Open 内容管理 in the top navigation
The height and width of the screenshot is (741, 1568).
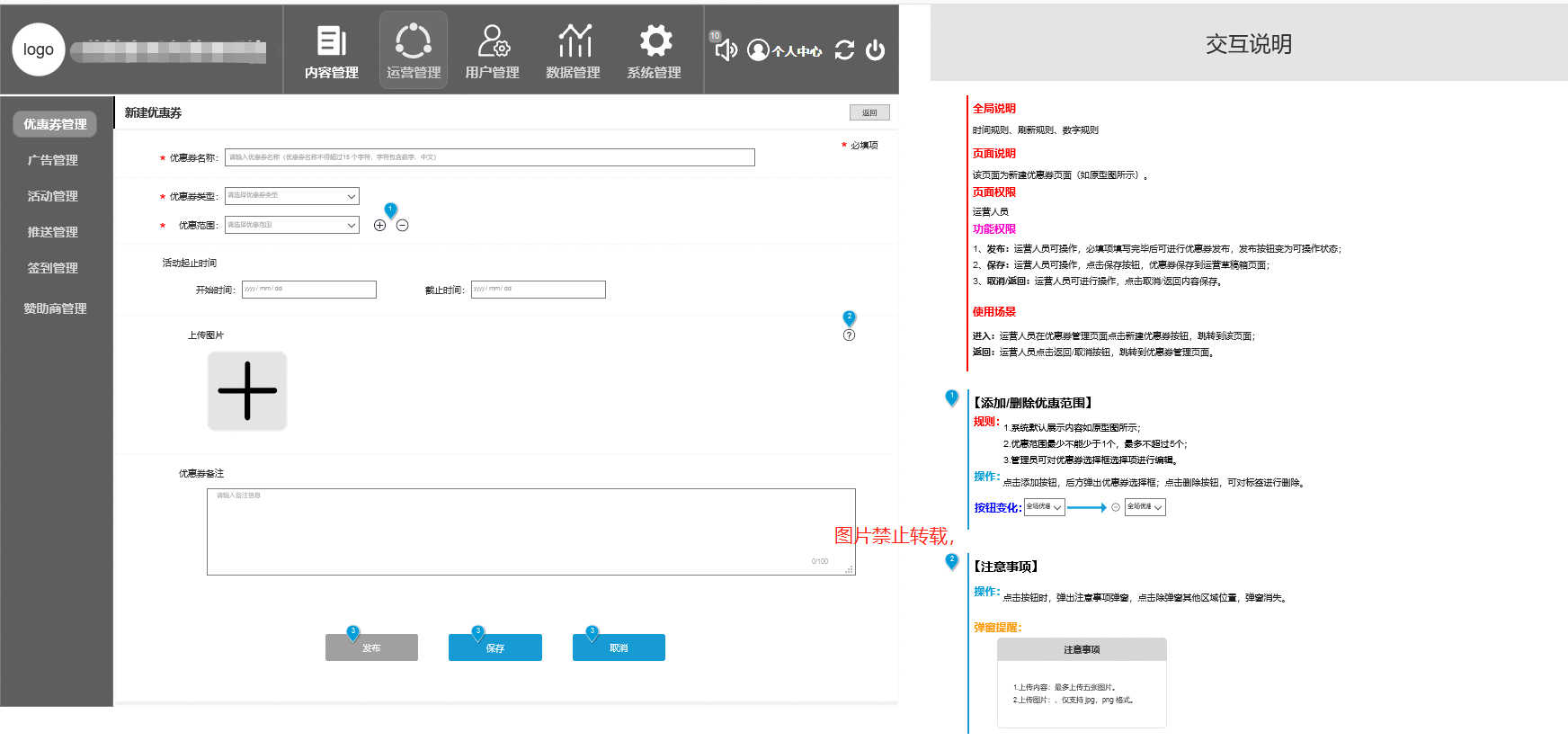point(331,51)
